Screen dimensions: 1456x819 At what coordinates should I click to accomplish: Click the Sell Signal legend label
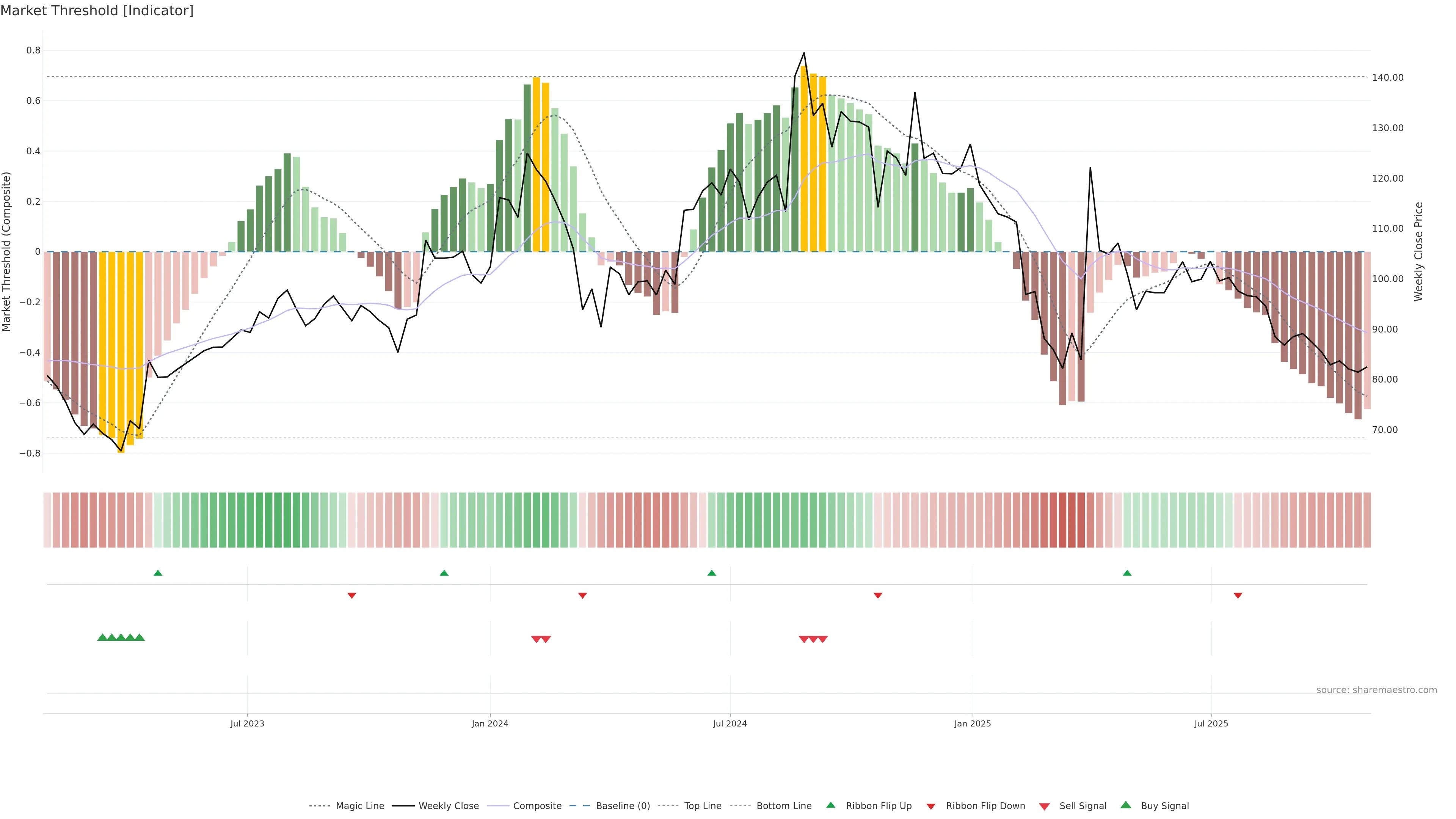[x=1083, y=806]
